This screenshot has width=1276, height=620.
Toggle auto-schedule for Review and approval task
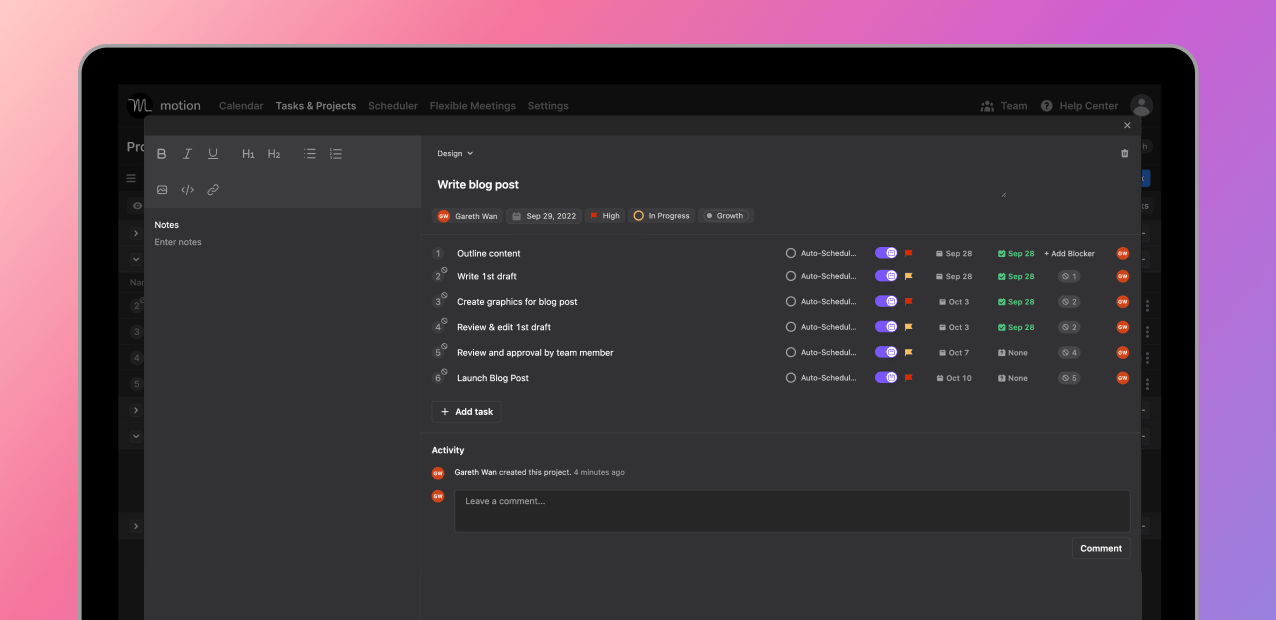coord(886,352)
